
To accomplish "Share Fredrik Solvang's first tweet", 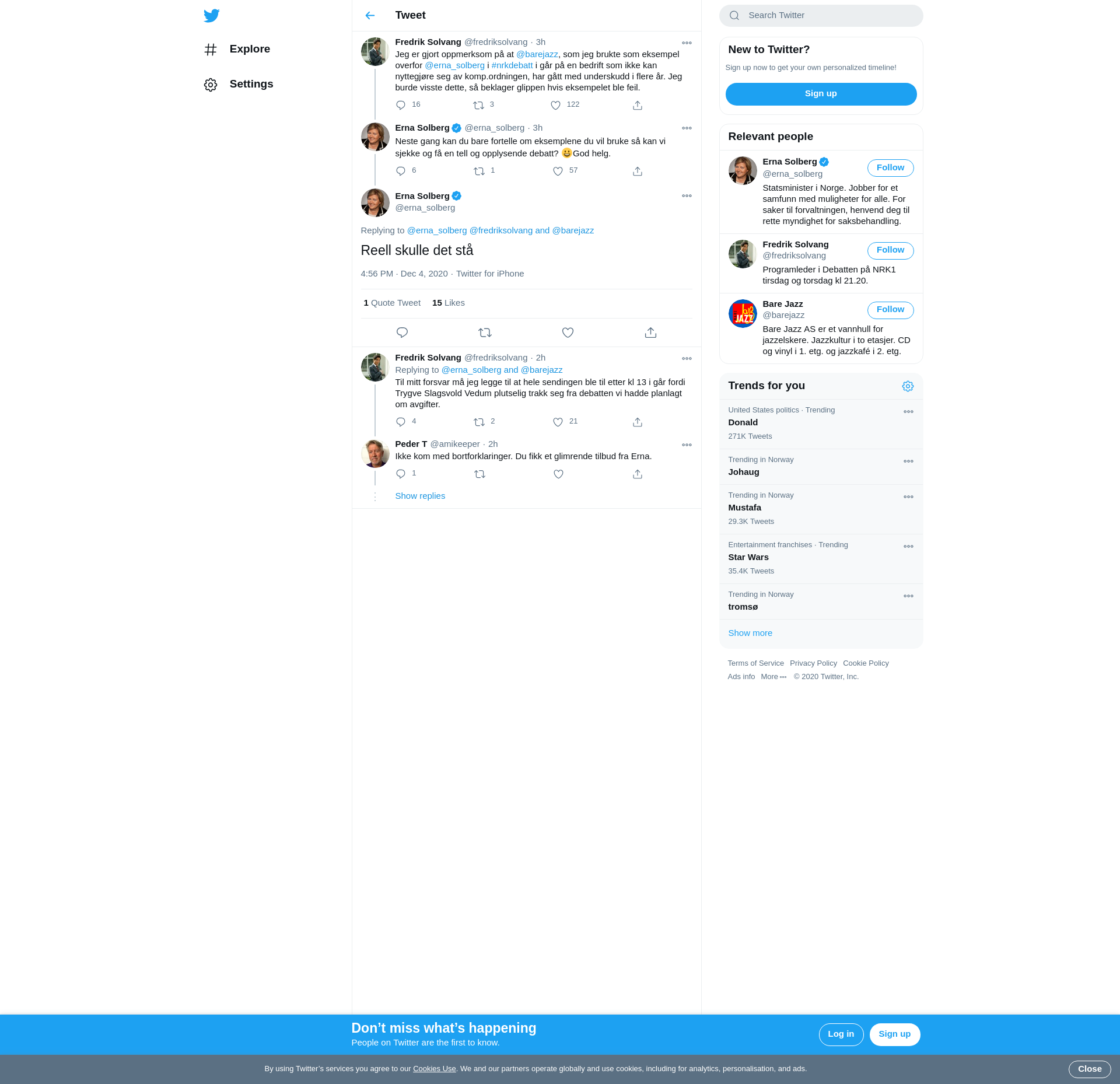I will click(x=638, y=105).
